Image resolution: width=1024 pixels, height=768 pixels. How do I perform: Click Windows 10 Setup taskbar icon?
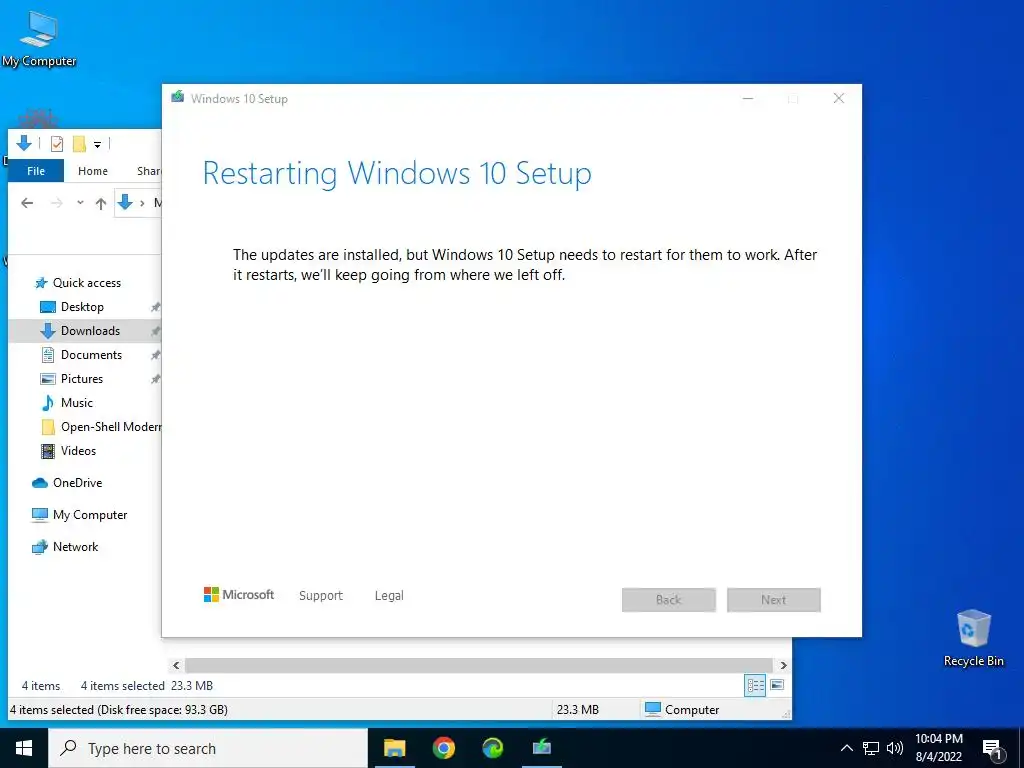click(541, 748)
